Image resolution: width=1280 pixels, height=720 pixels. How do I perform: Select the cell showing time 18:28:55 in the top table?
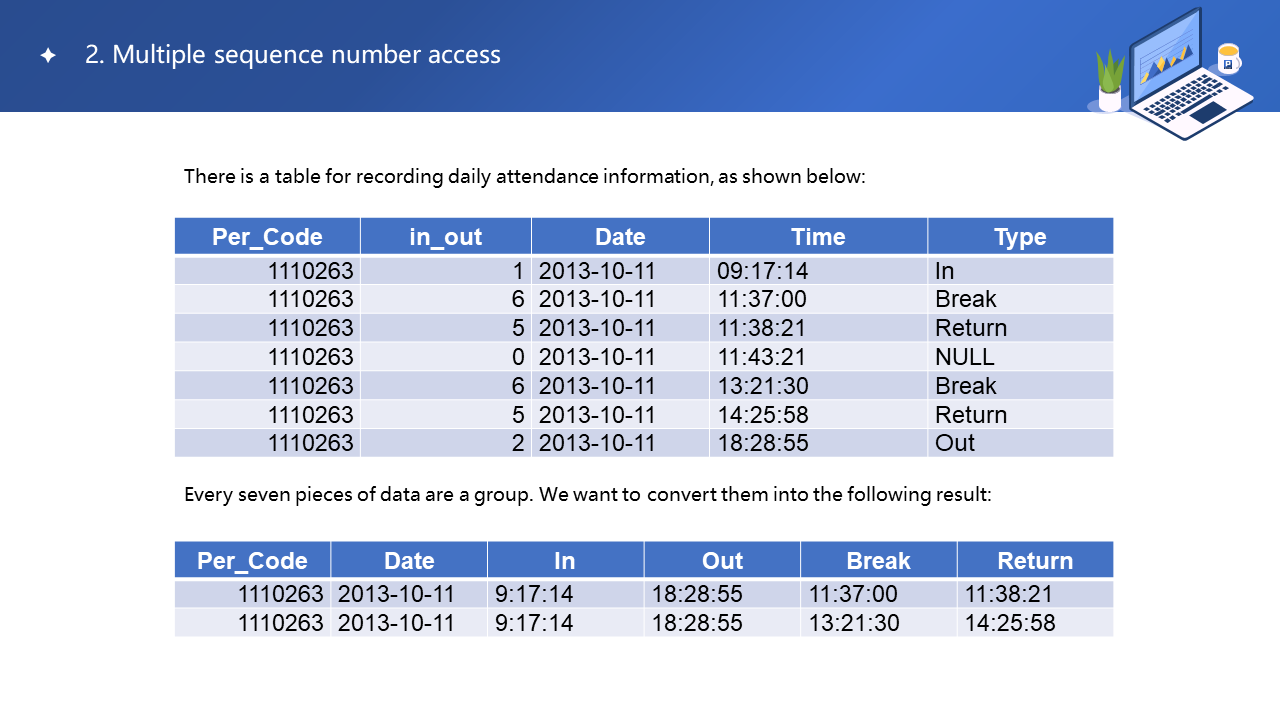pyautogui.click(x=763, y=443)
